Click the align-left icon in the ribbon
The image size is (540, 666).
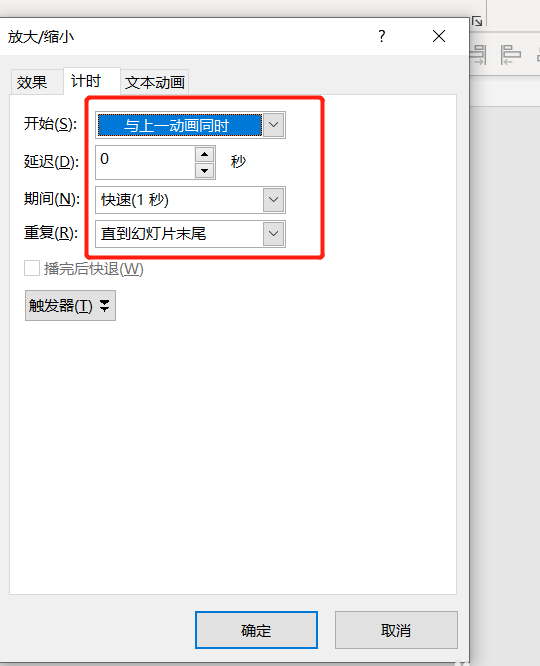[x=510, y=55]
